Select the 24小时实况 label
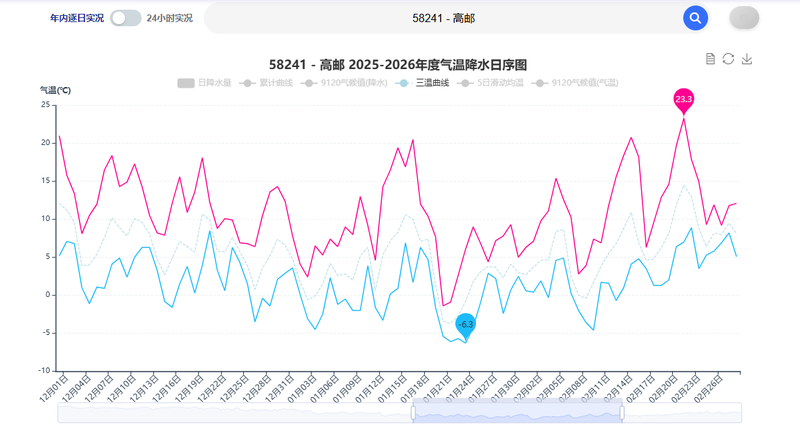 click(x=169, y=18)
